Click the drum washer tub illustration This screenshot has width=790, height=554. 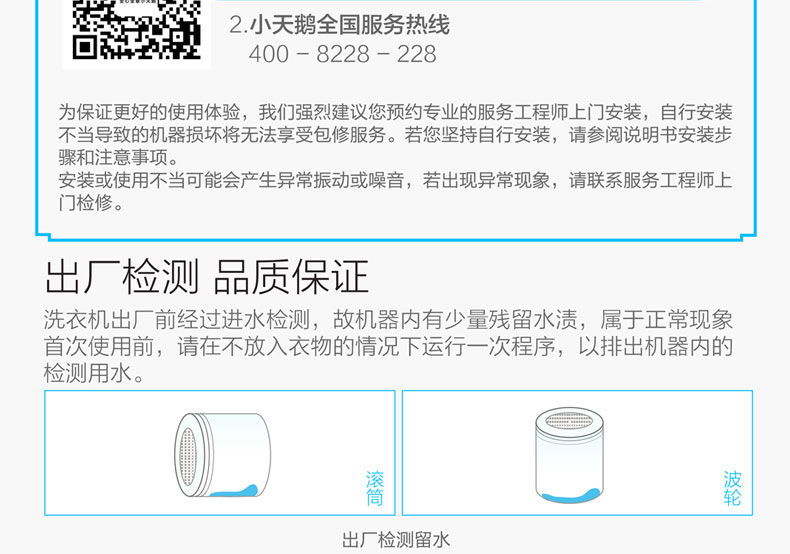pos(222,455)
